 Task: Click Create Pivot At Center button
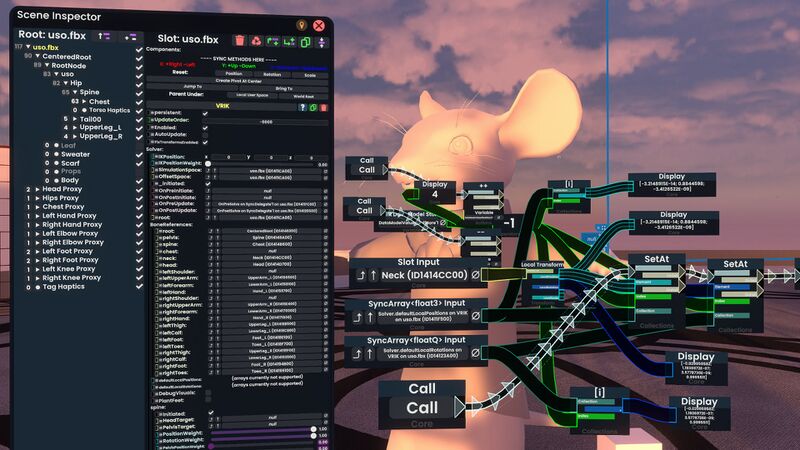238,81
